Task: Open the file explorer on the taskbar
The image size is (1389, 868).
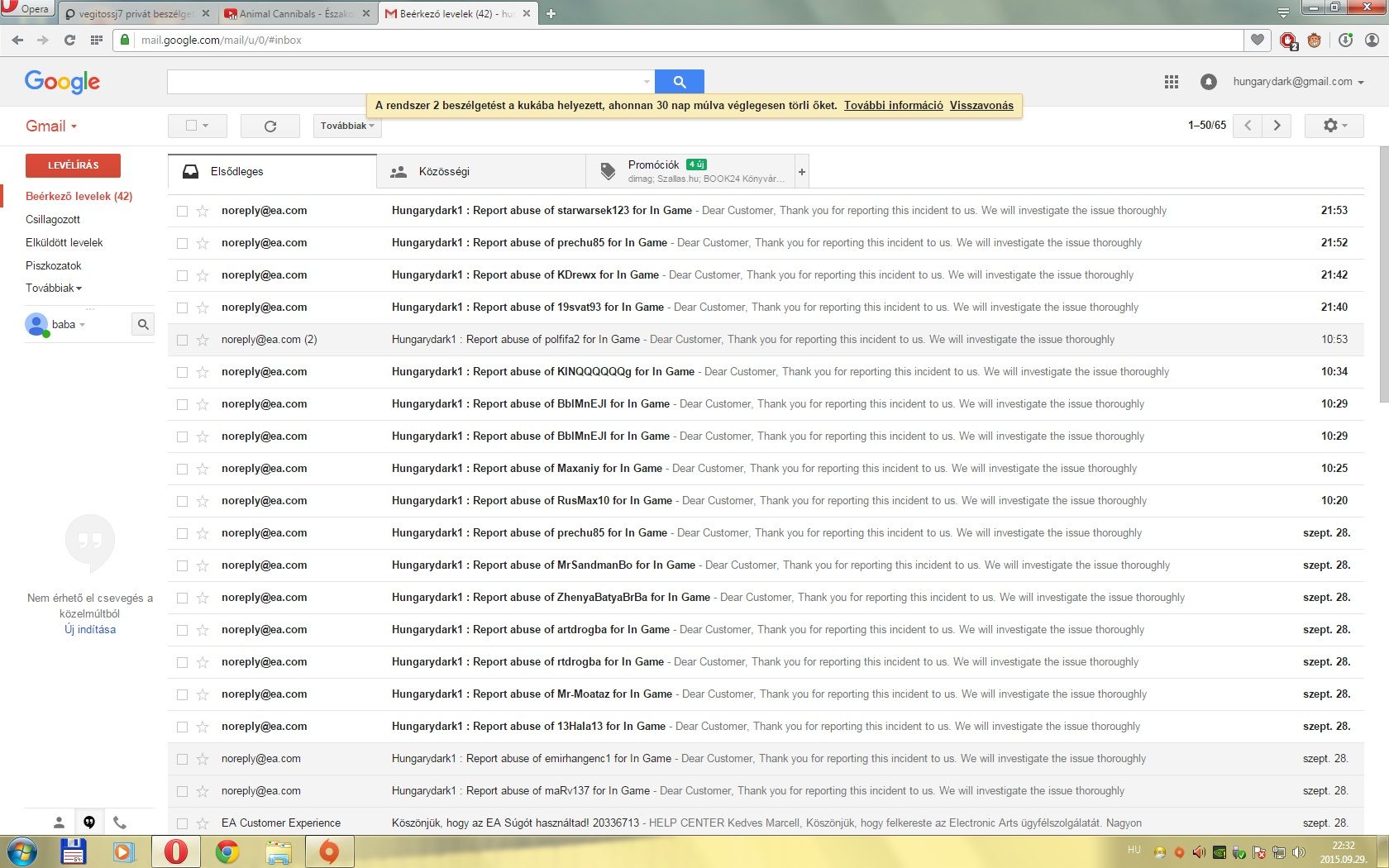Action: coord(279,851)
